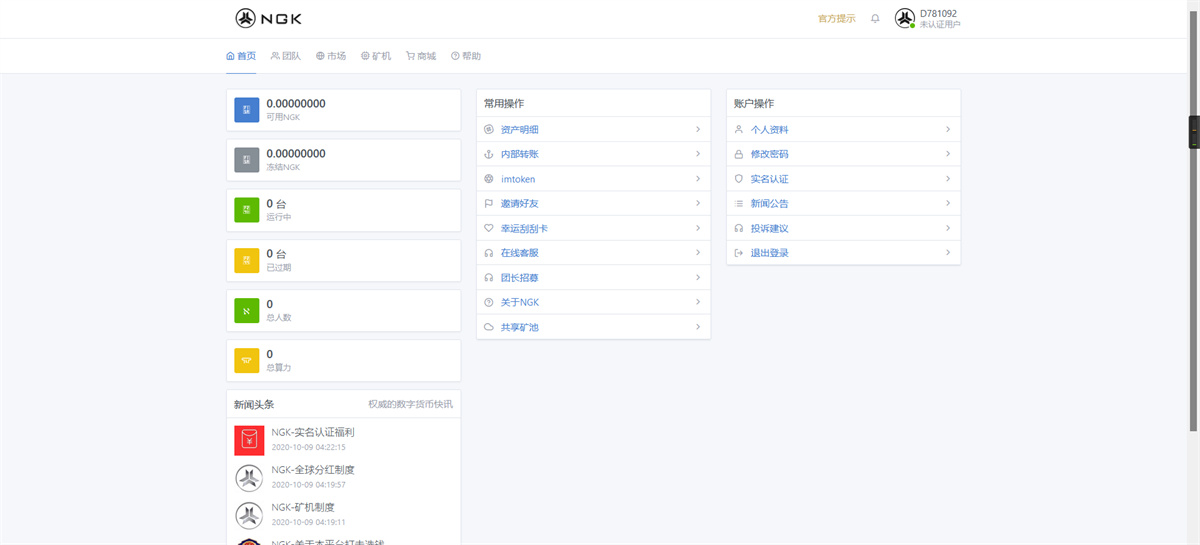
Task: Switch to the 矿机 tab
Action: [376, 56]
